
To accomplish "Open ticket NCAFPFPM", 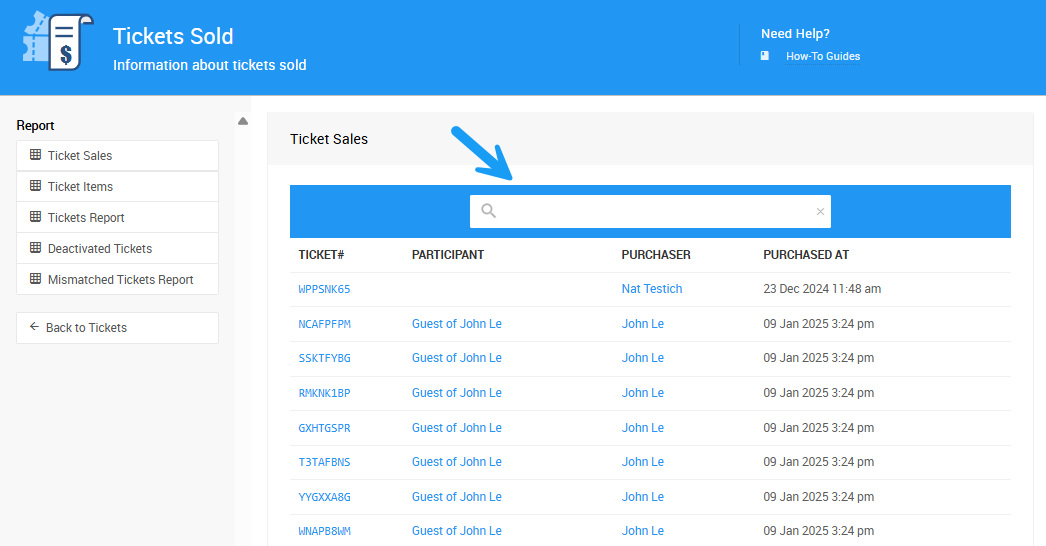I will tap(324, 324).
